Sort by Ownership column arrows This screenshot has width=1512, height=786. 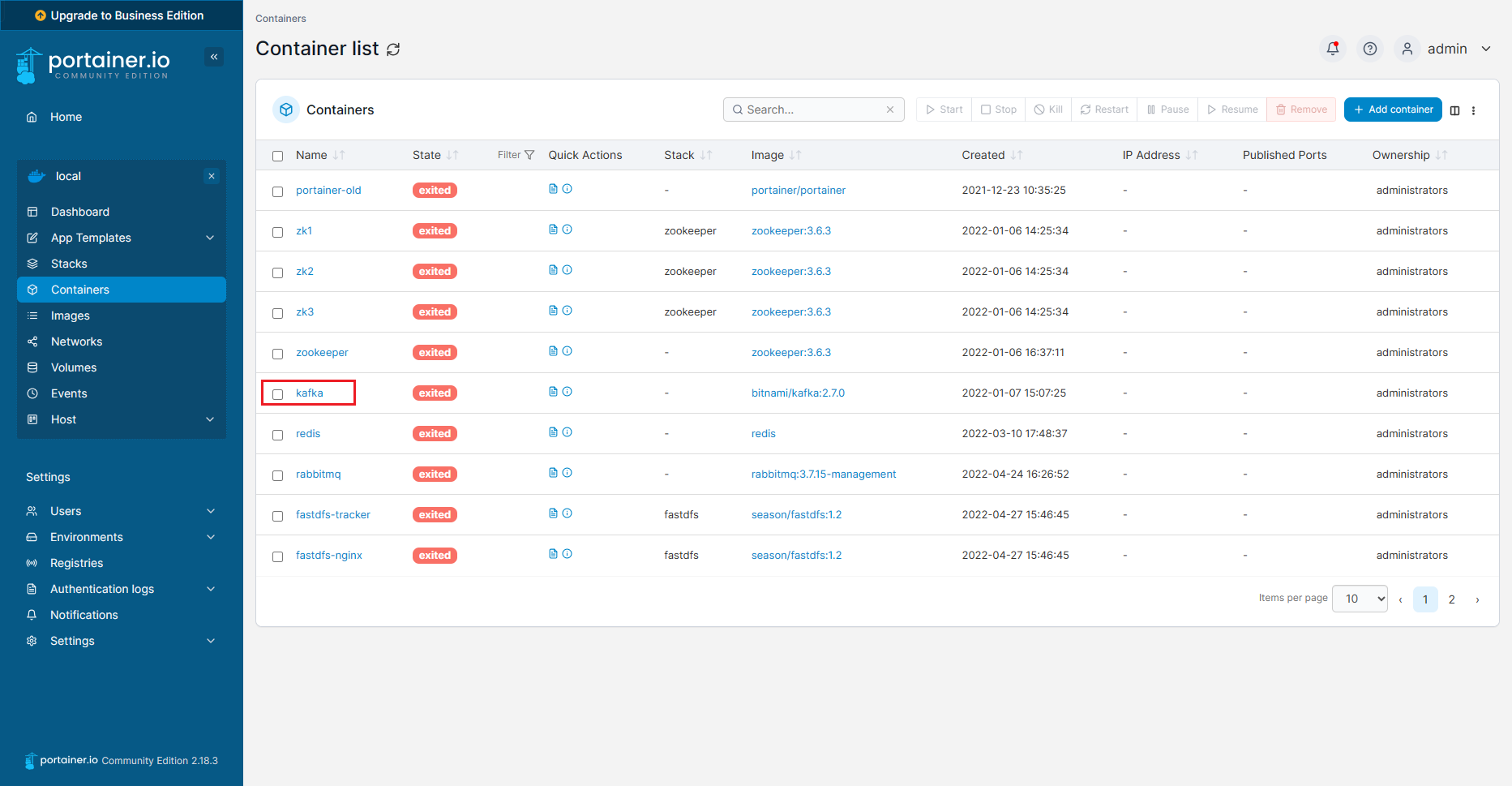coord(1441,155)
